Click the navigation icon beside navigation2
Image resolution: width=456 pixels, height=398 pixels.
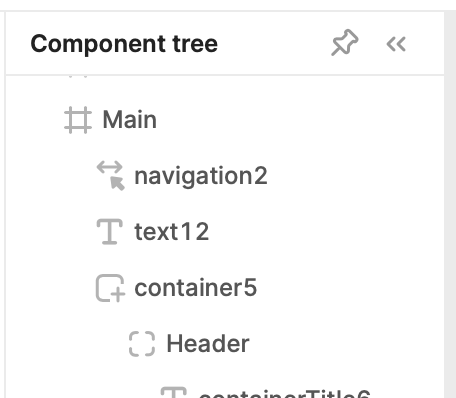pyautogui.click(x=111, y=176)
